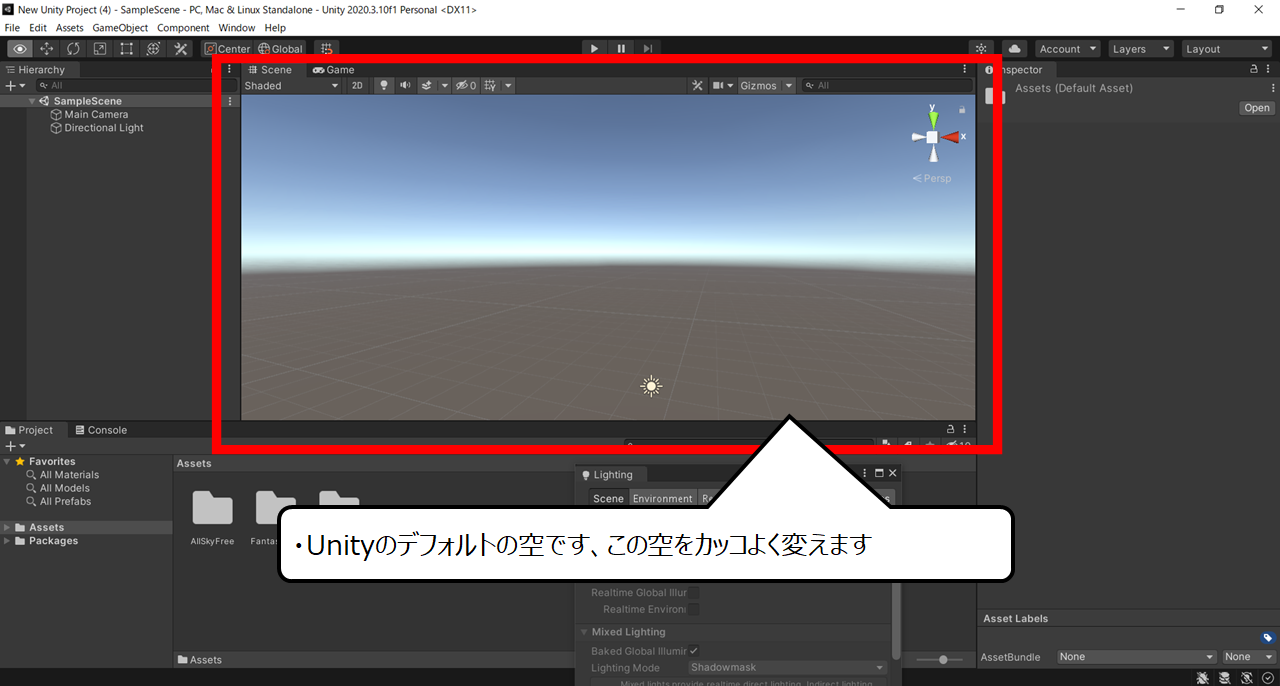Click the Pause button

(x=621, y=49)
